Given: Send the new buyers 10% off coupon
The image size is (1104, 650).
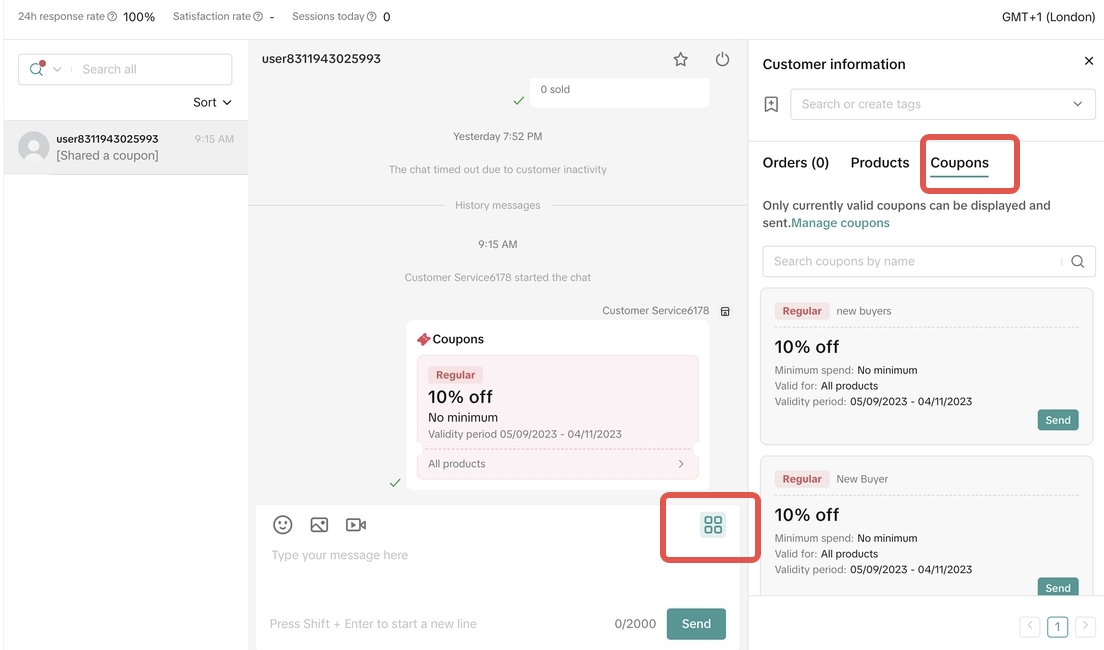Looking at the screenshot, I should [1057, 421].
